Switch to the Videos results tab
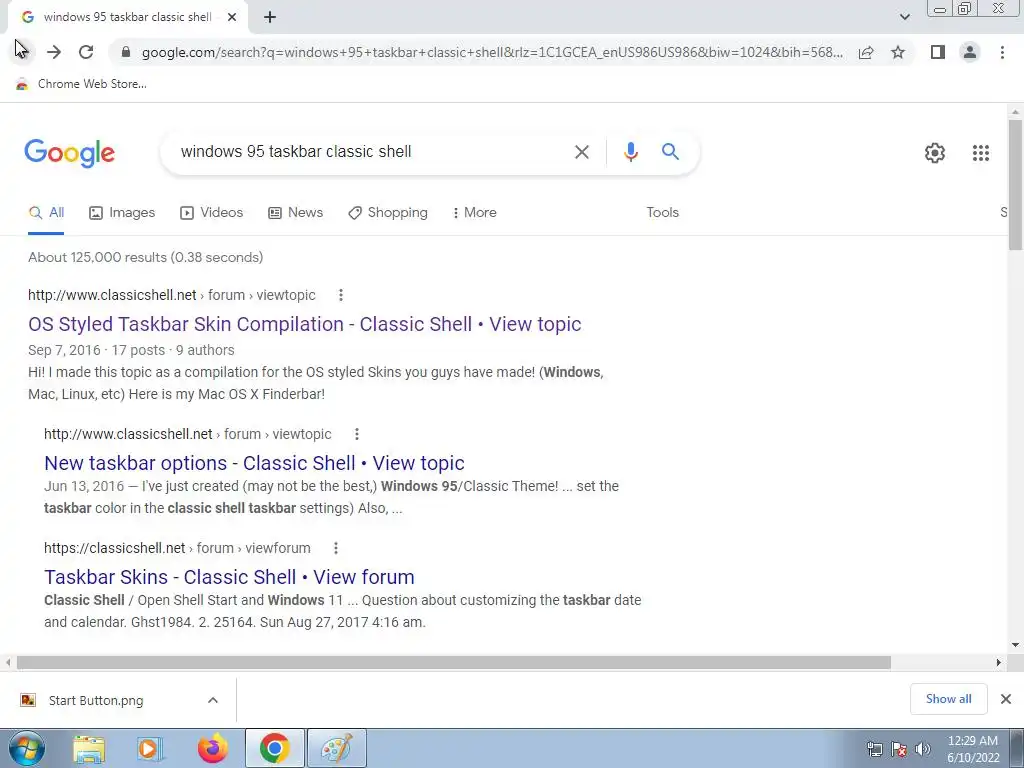1024x768 pixels. click(212, 212)
